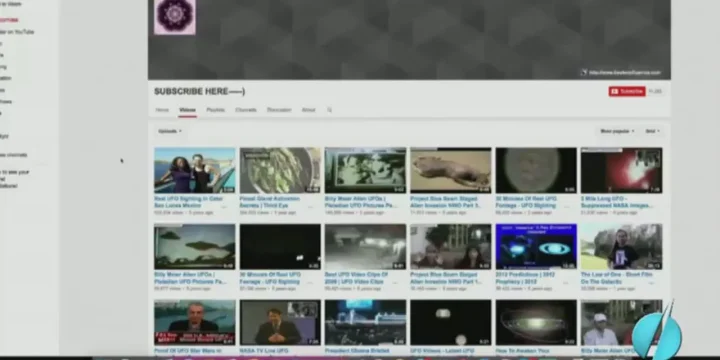Select the Videos tab

(x=187, y=110)
